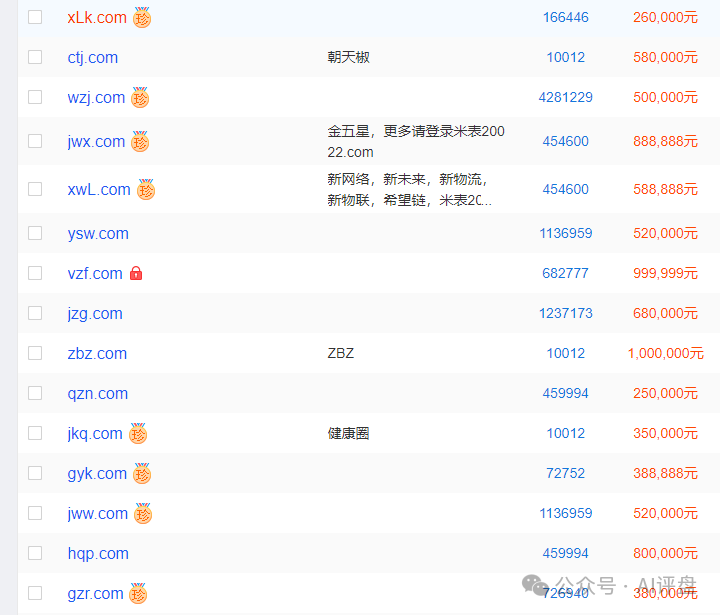720x615 pixels.
Task: Click the 1,000,000元 price for zbz.com
Action: pyautogui.click(x=665, y=353)
